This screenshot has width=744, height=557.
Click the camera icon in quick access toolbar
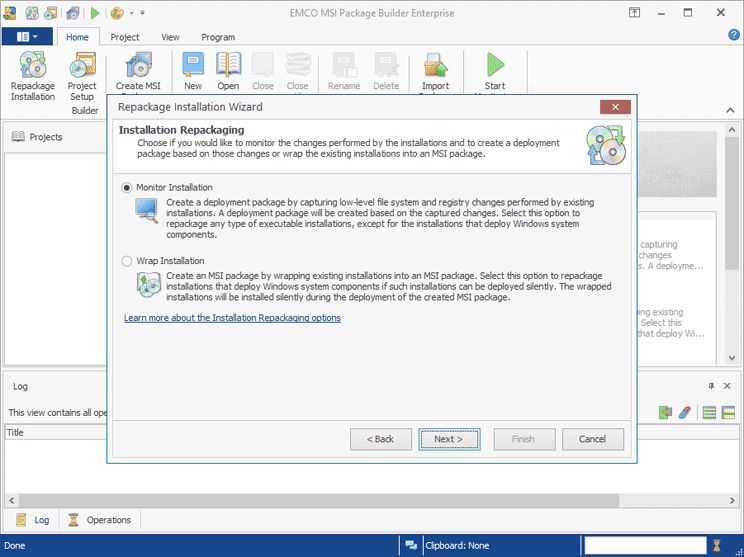(73, 13)
